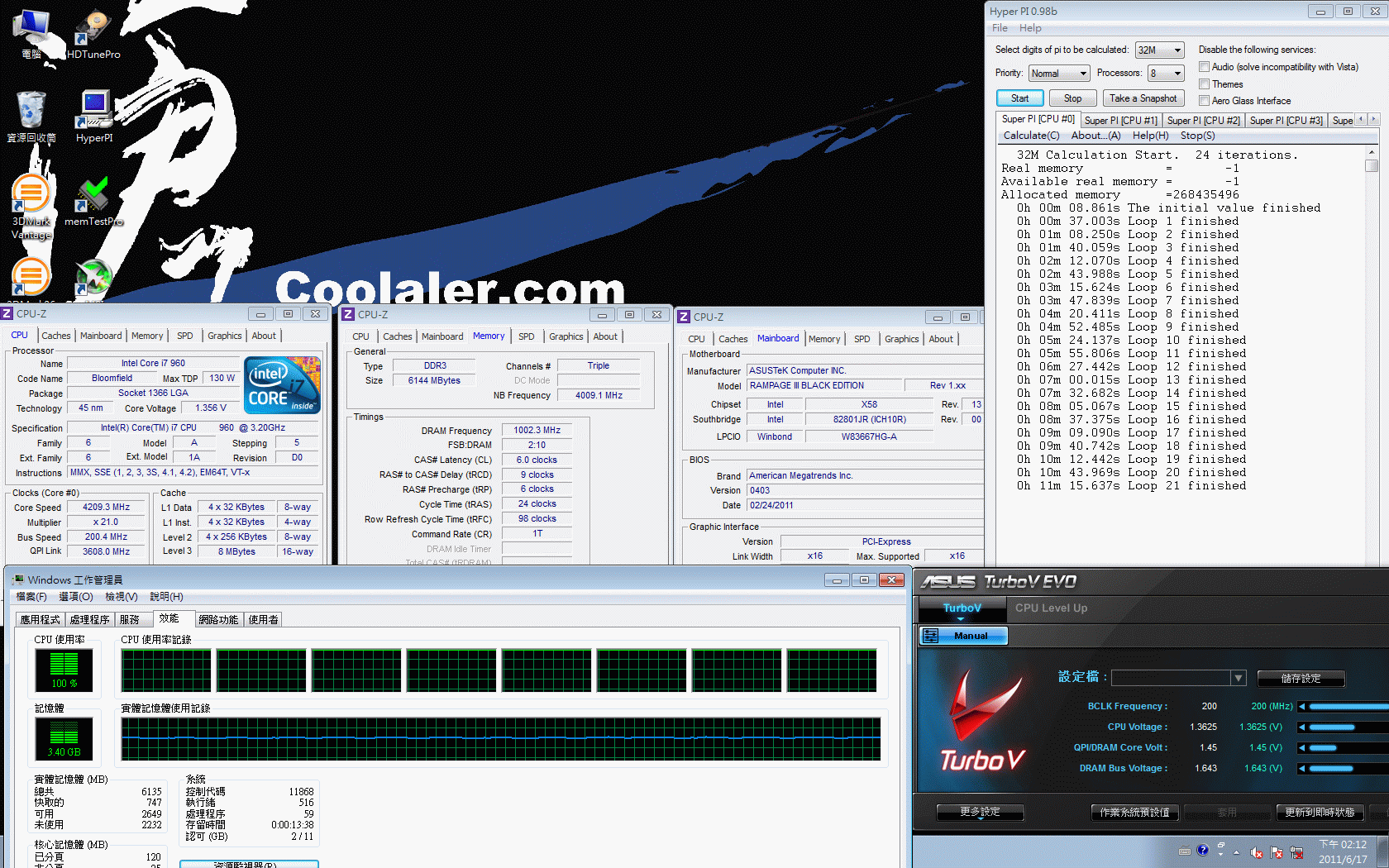The width and height of the screenshot is (1389, 868).
Task: Open the 網路功能 networking tab in Task Manager
Action: point(218,620)
